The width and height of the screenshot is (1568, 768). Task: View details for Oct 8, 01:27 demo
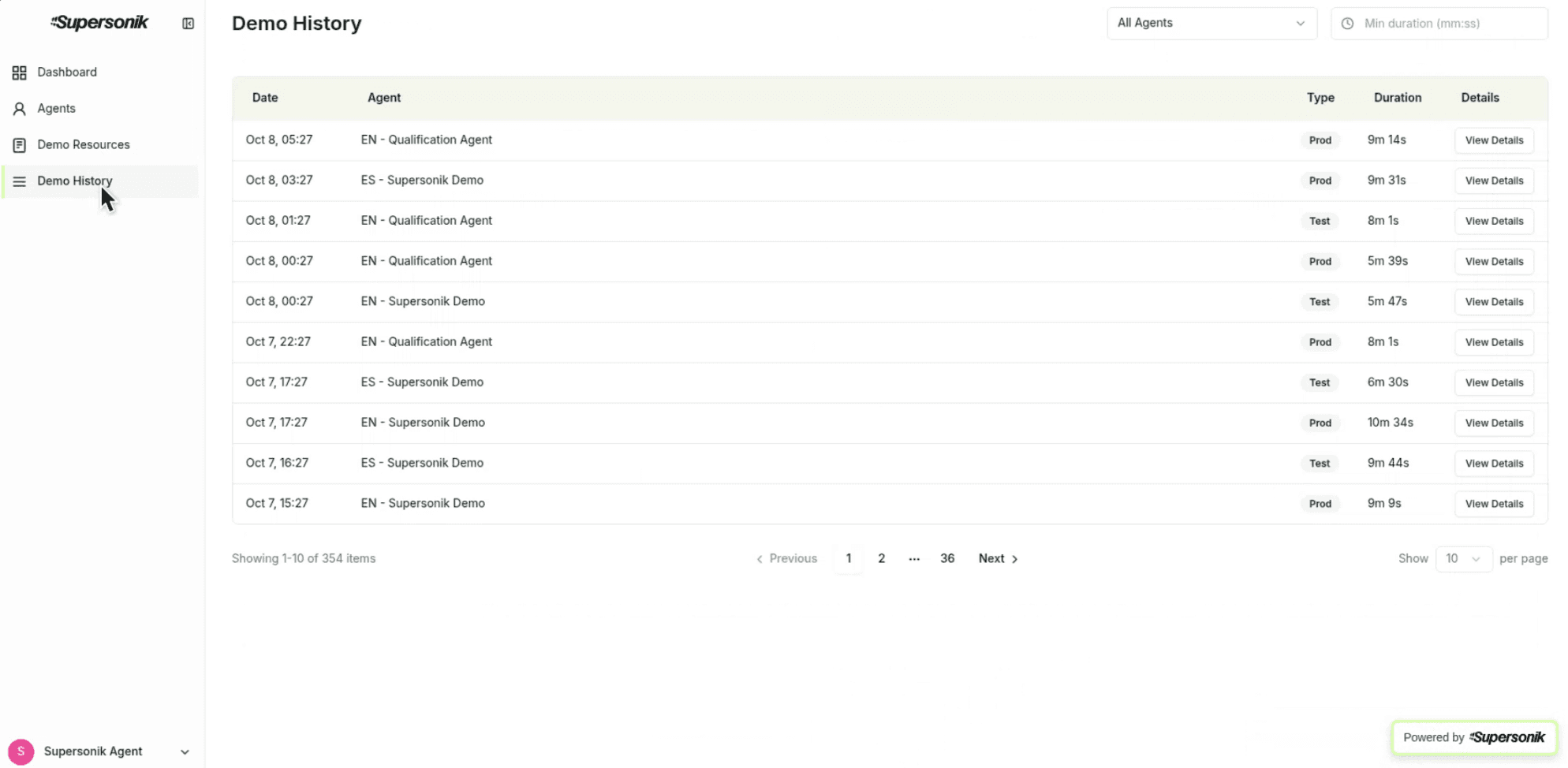1494,221
